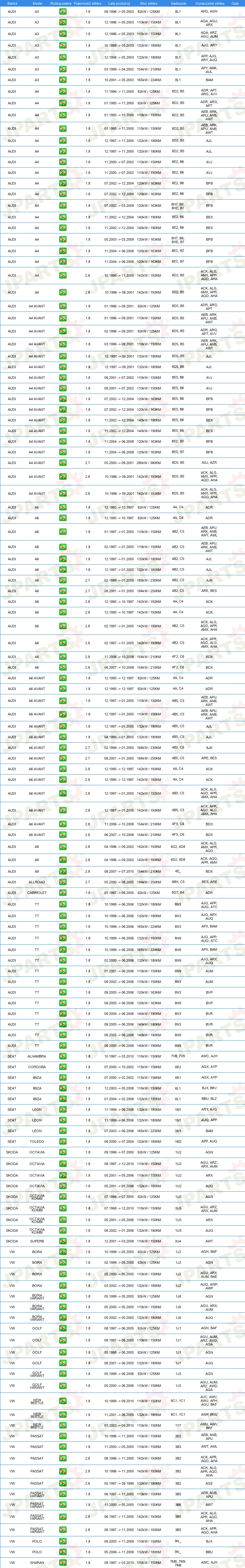The width and height of the screenshot is (245, 1568).
Task: Click engine code BJX, BKV cell
Action: tap(209, 1088)
